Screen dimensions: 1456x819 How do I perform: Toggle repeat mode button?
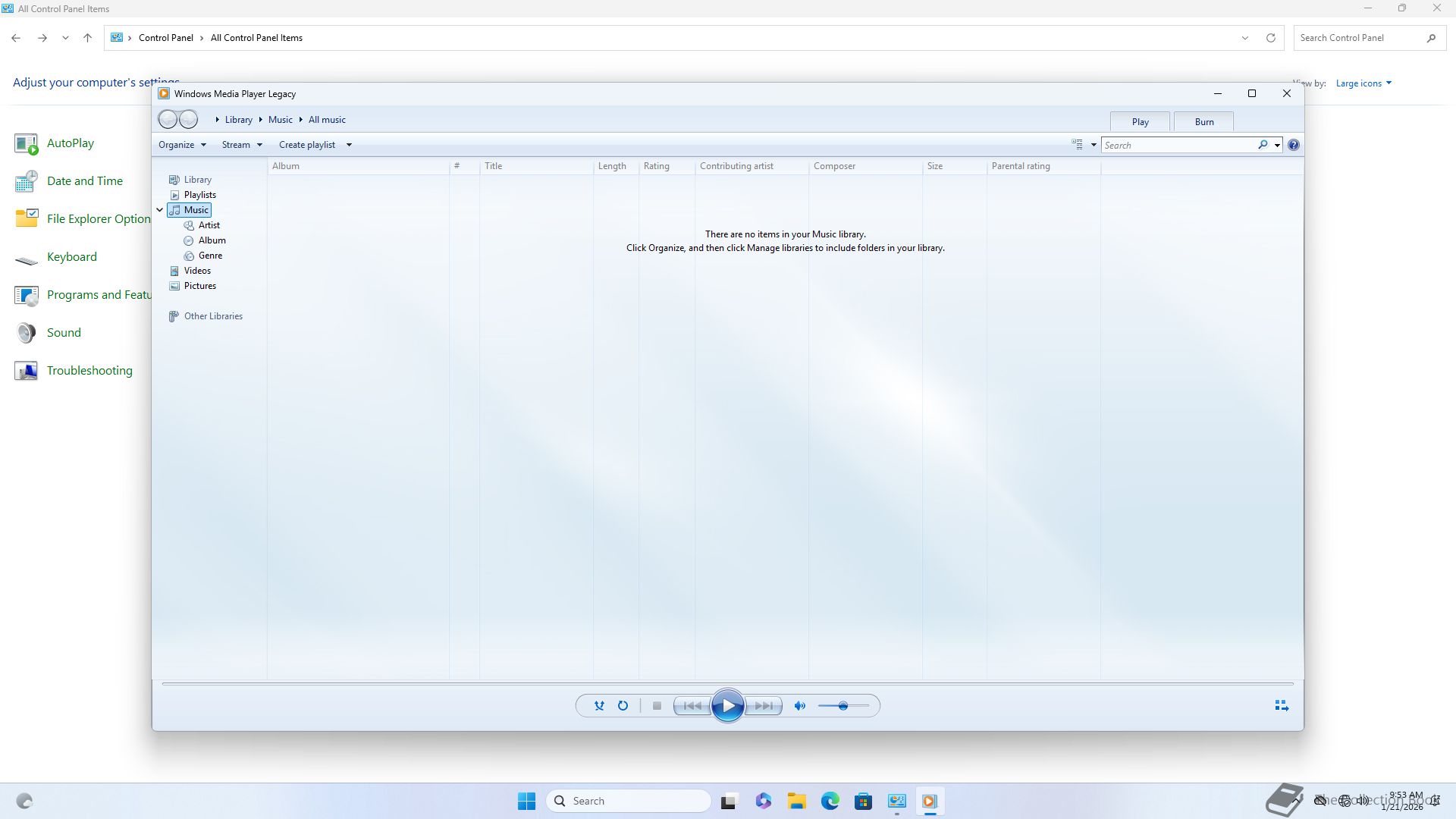click(x=623, y=706)
